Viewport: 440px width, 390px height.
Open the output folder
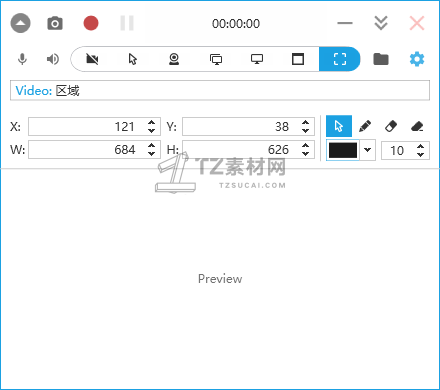coord(381,59)
